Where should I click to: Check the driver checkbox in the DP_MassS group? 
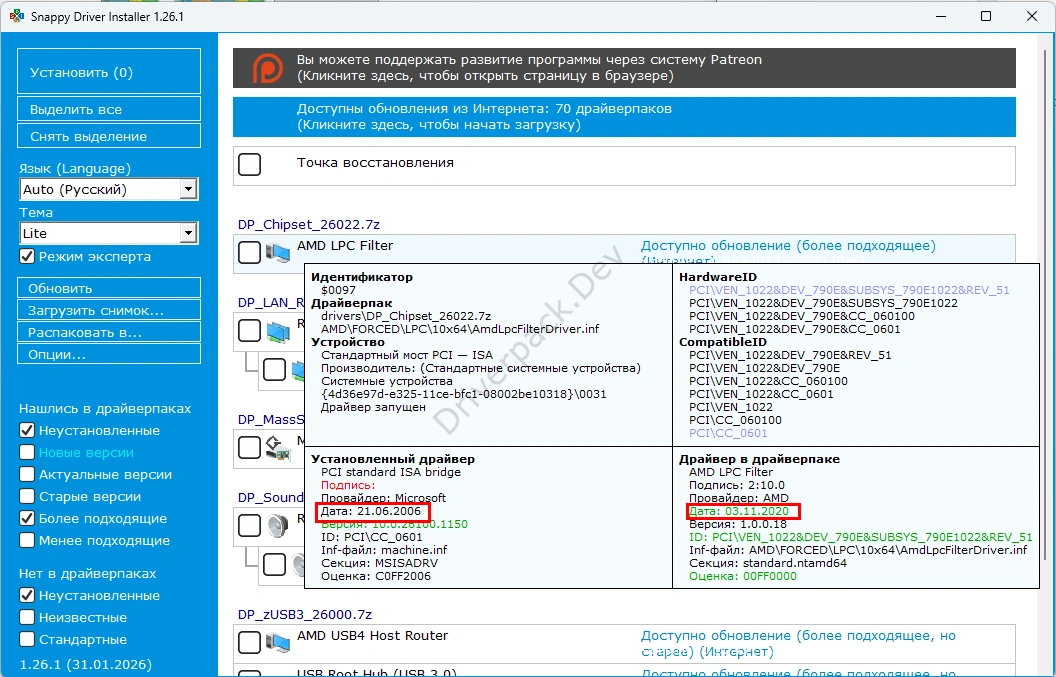coord(249,447)
